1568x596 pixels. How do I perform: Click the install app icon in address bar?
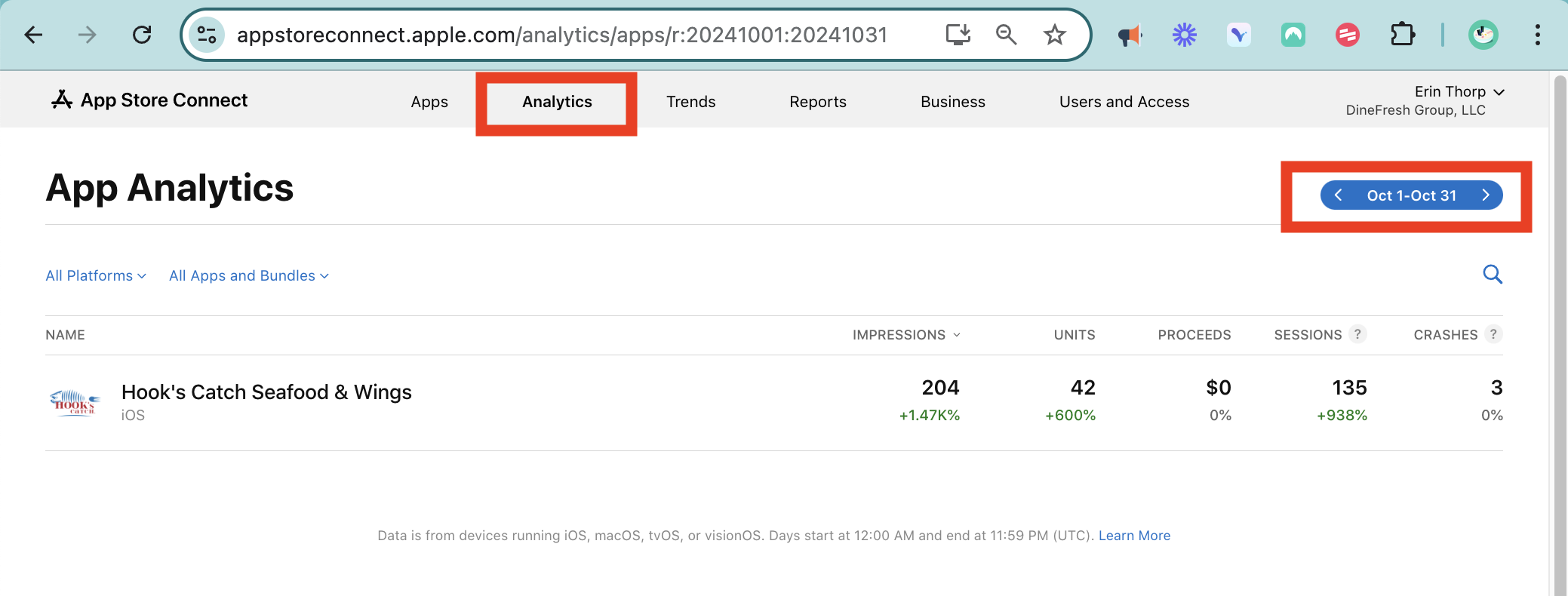pos(958,35)
